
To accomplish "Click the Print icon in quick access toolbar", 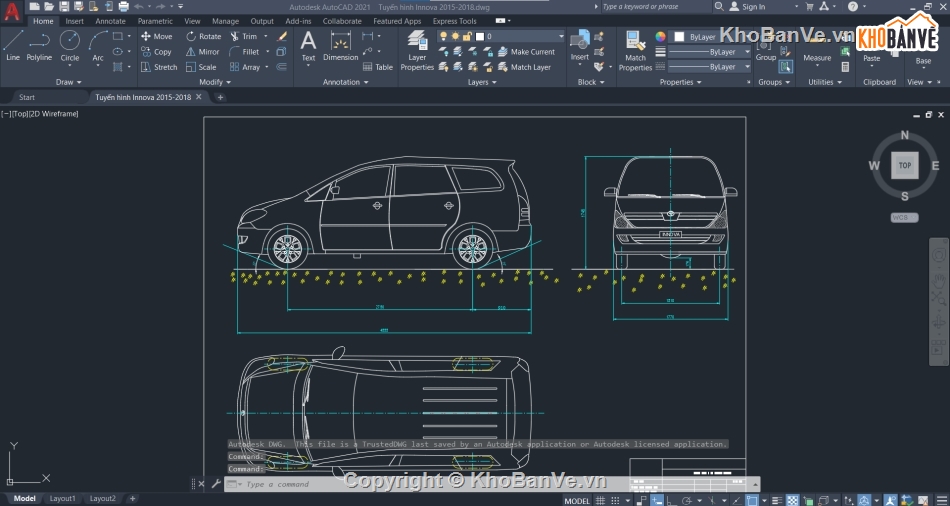I will point(124,7).
